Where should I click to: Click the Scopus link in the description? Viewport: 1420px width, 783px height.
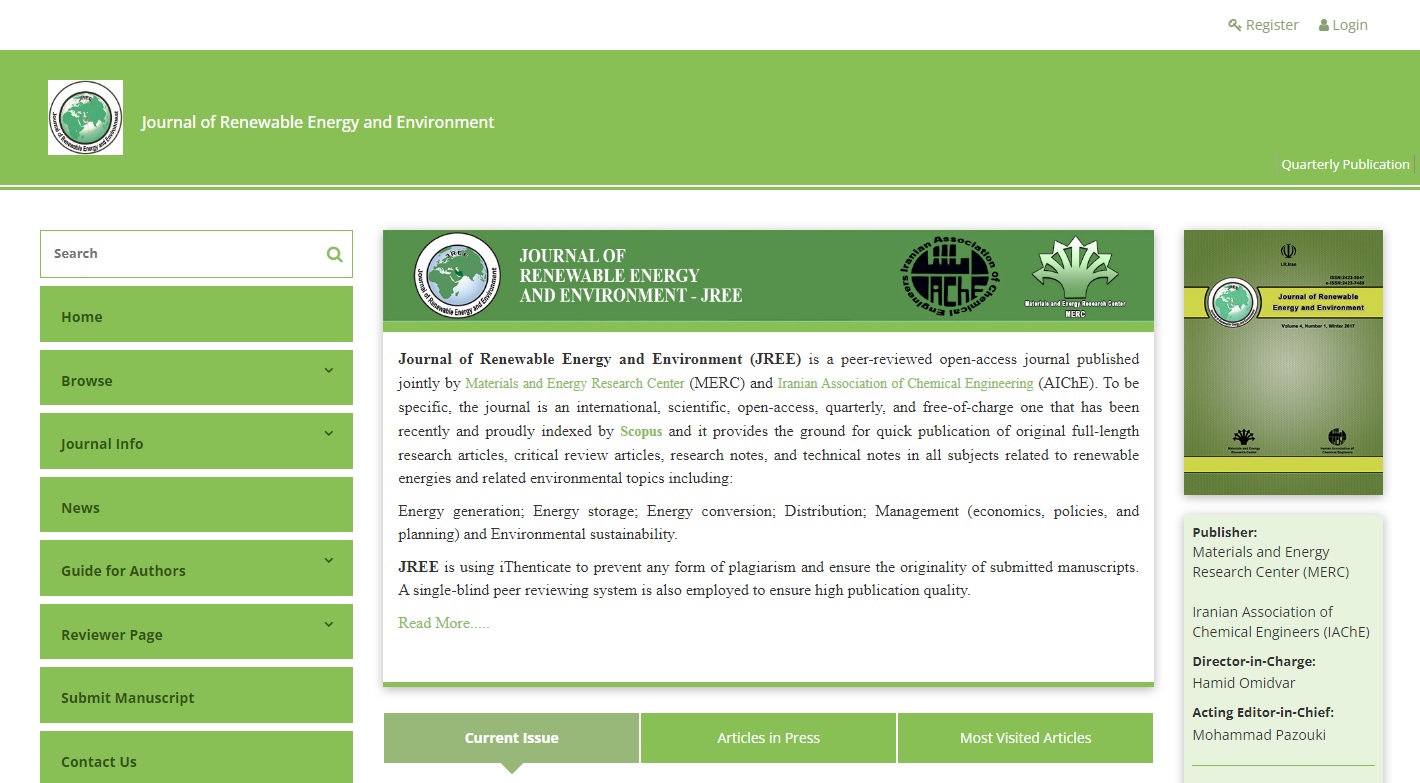[641, 431]
